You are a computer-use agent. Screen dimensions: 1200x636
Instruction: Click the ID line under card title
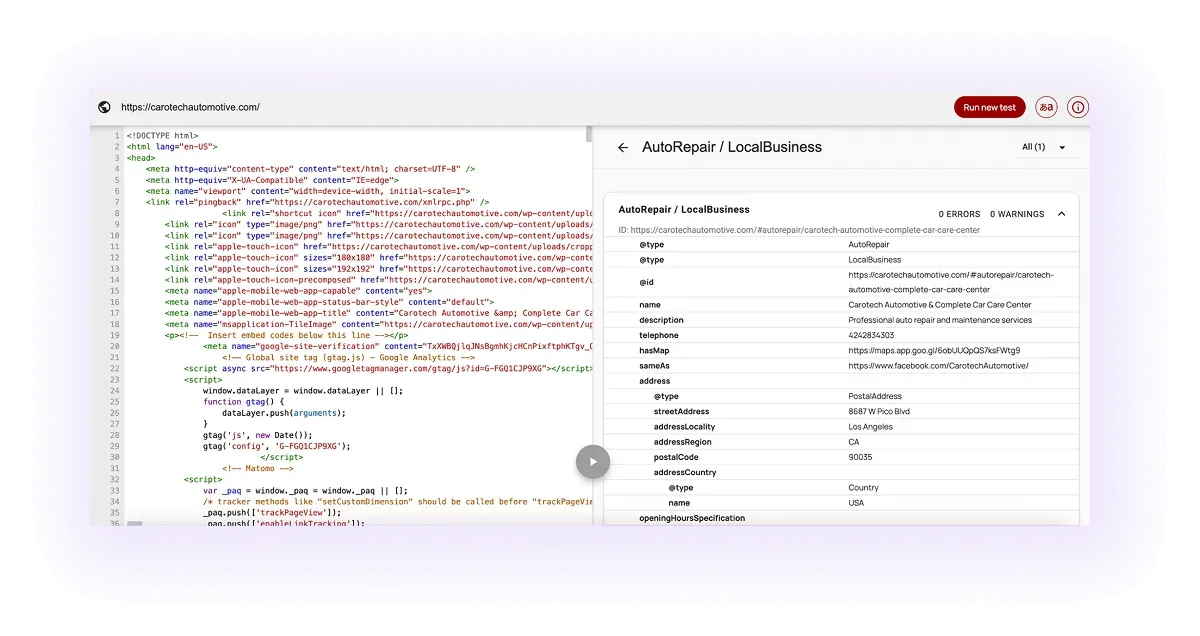(799, 230)
